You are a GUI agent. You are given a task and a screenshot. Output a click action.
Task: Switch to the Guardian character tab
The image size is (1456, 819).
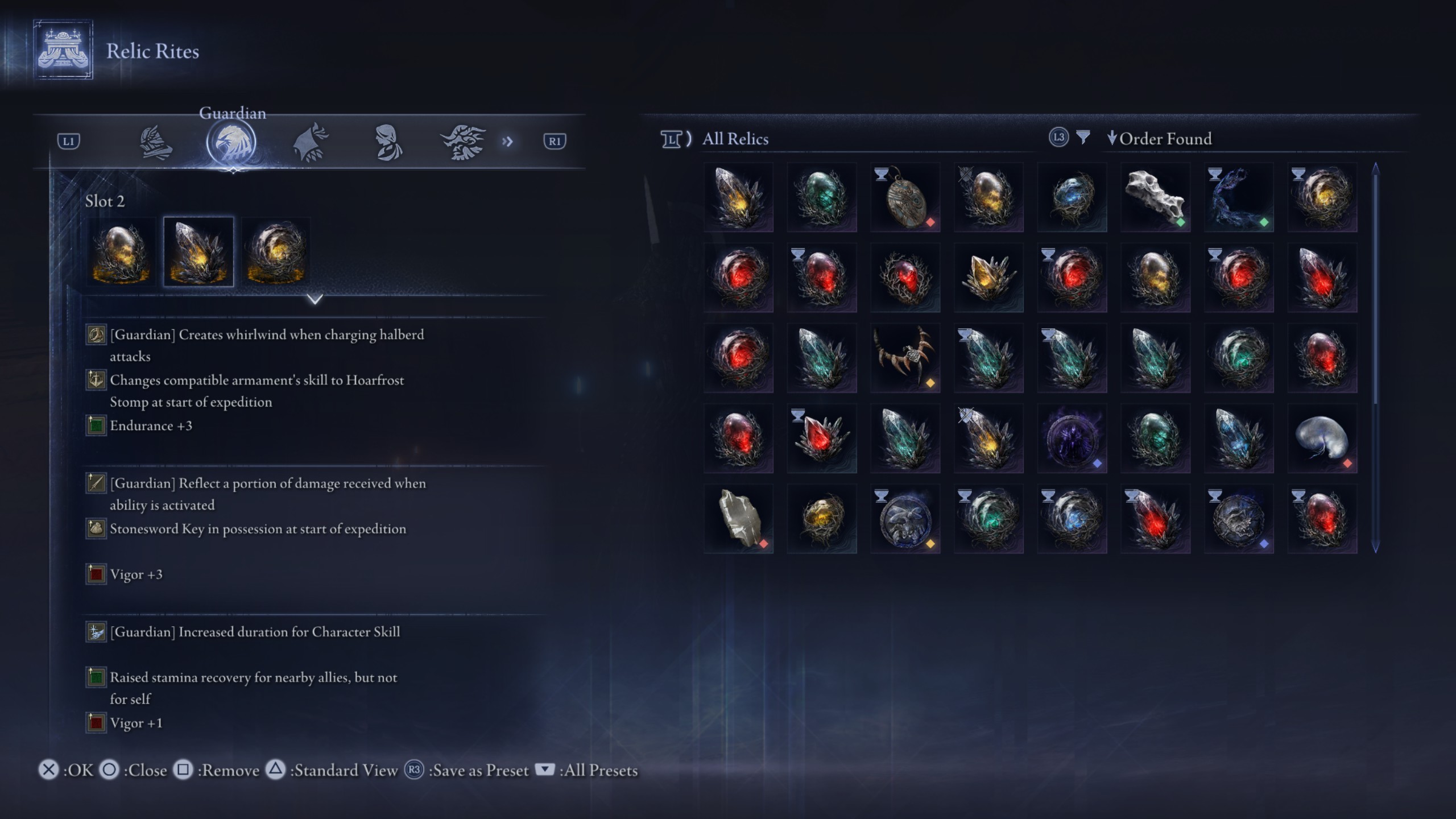pos(231,142)
